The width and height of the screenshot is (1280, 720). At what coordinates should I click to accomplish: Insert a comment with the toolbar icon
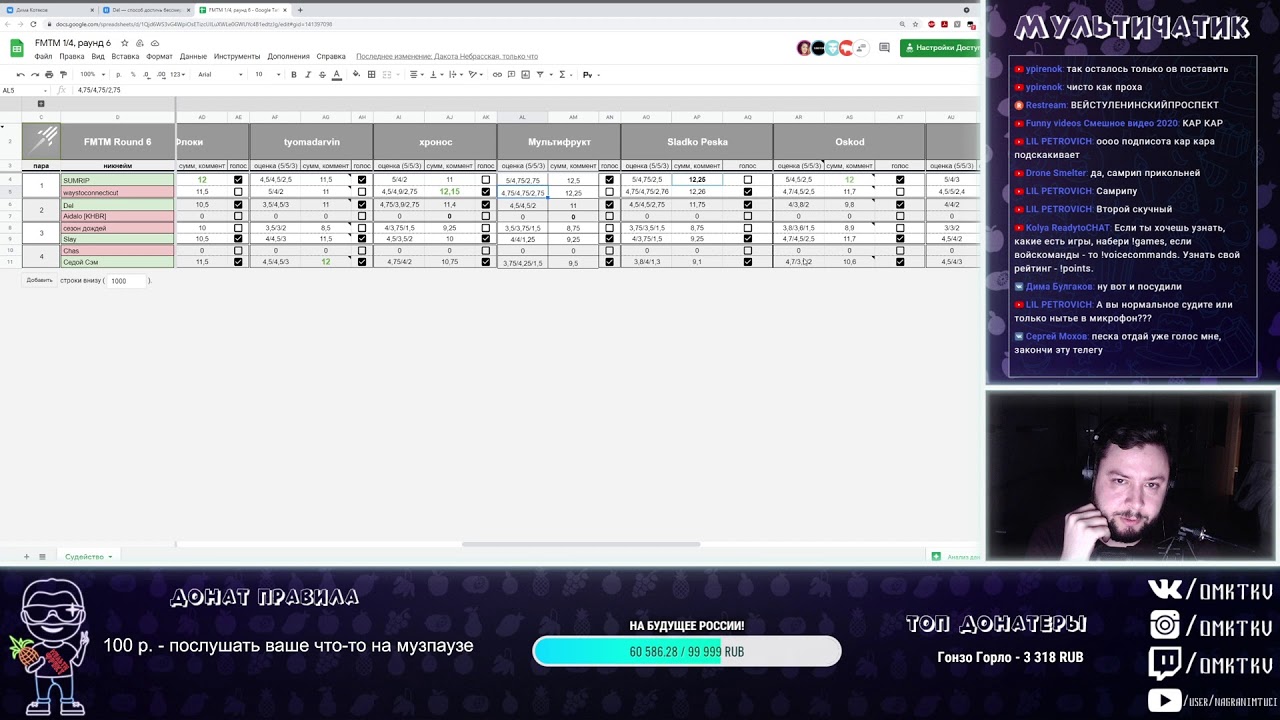click(x=511, y=74)
